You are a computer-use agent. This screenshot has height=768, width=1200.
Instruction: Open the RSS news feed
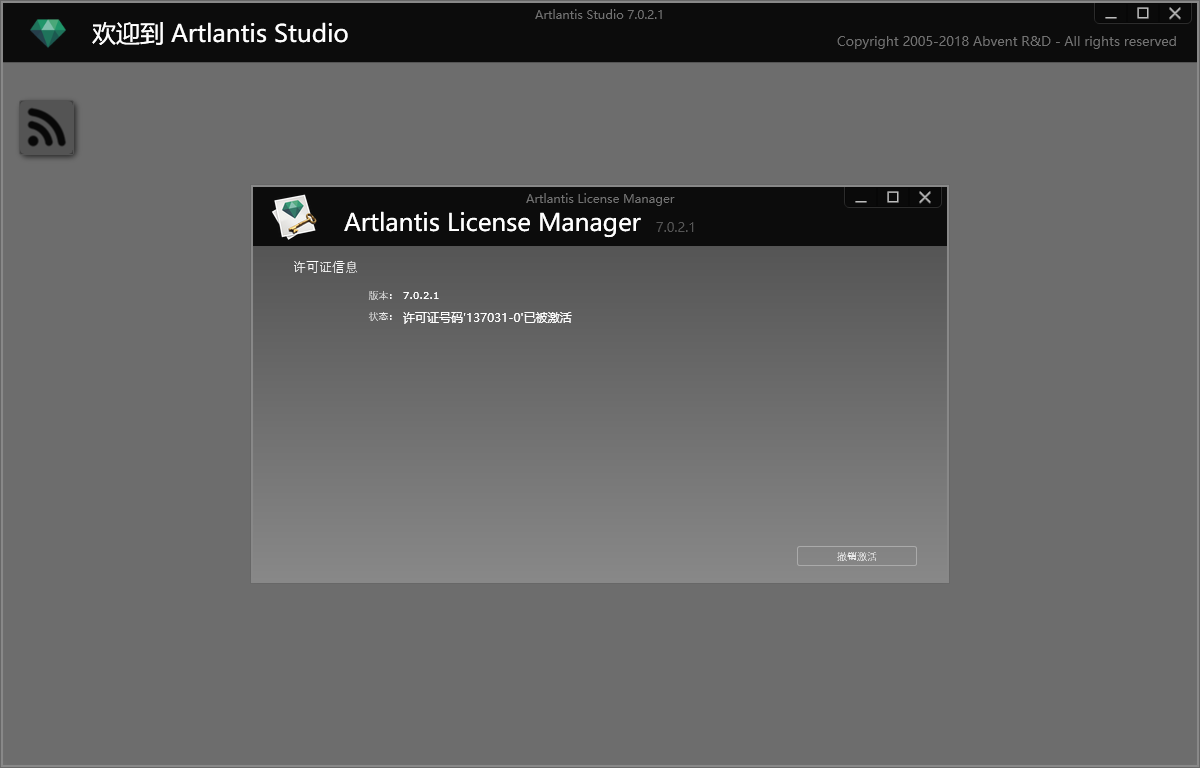click(x=47, y=127)
